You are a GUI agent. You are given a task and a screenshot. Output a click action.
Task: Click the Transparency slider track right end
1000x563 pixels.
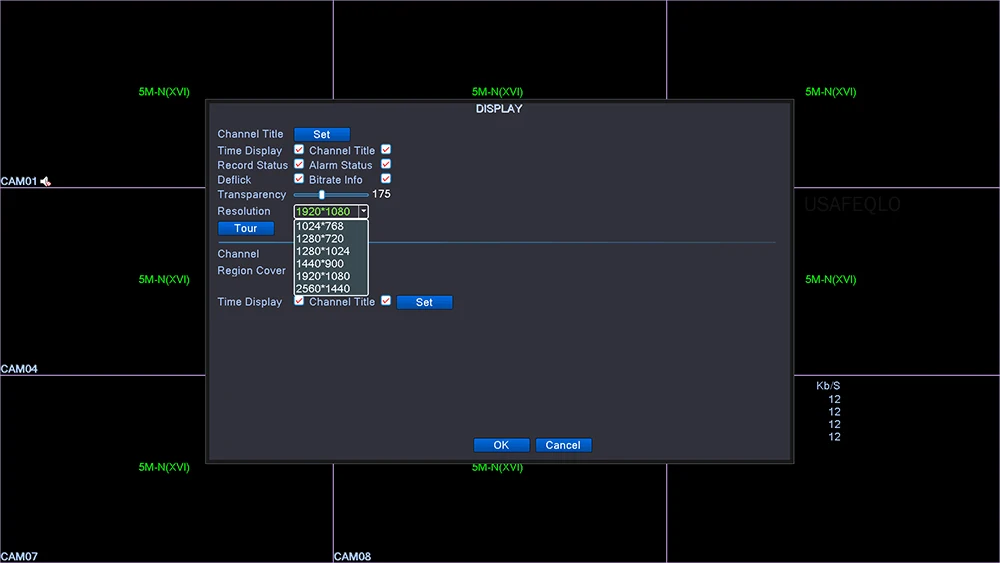366,194
